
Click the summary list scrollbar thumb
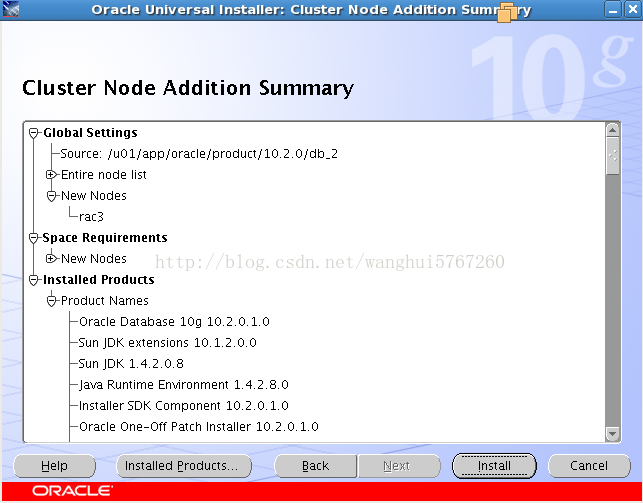coord(613,156)
